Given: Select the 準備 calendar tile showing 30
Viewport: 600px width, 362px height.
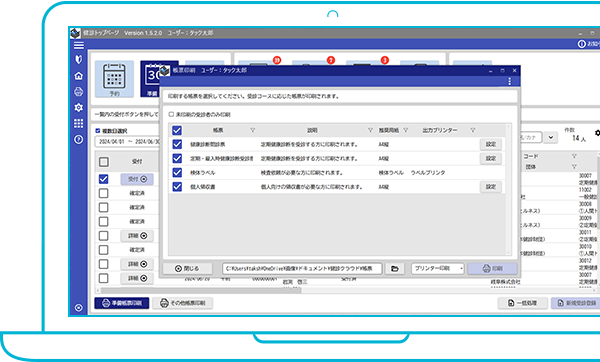Looking at the screenshot, I should coord(150,79).
